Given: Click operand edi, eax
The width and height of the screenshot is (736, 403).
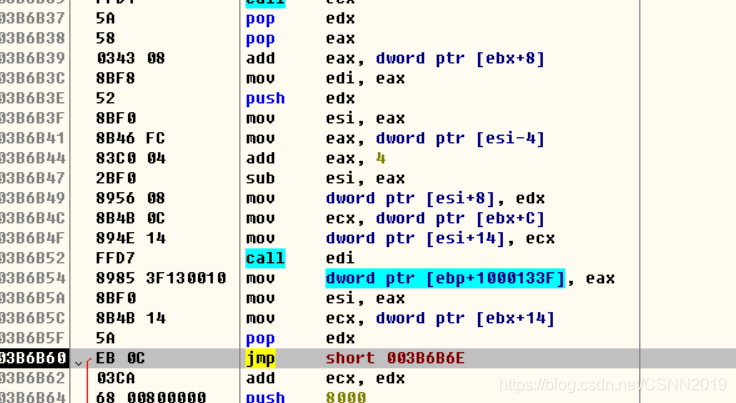Looking at the screenshot, I should point(365,78).
